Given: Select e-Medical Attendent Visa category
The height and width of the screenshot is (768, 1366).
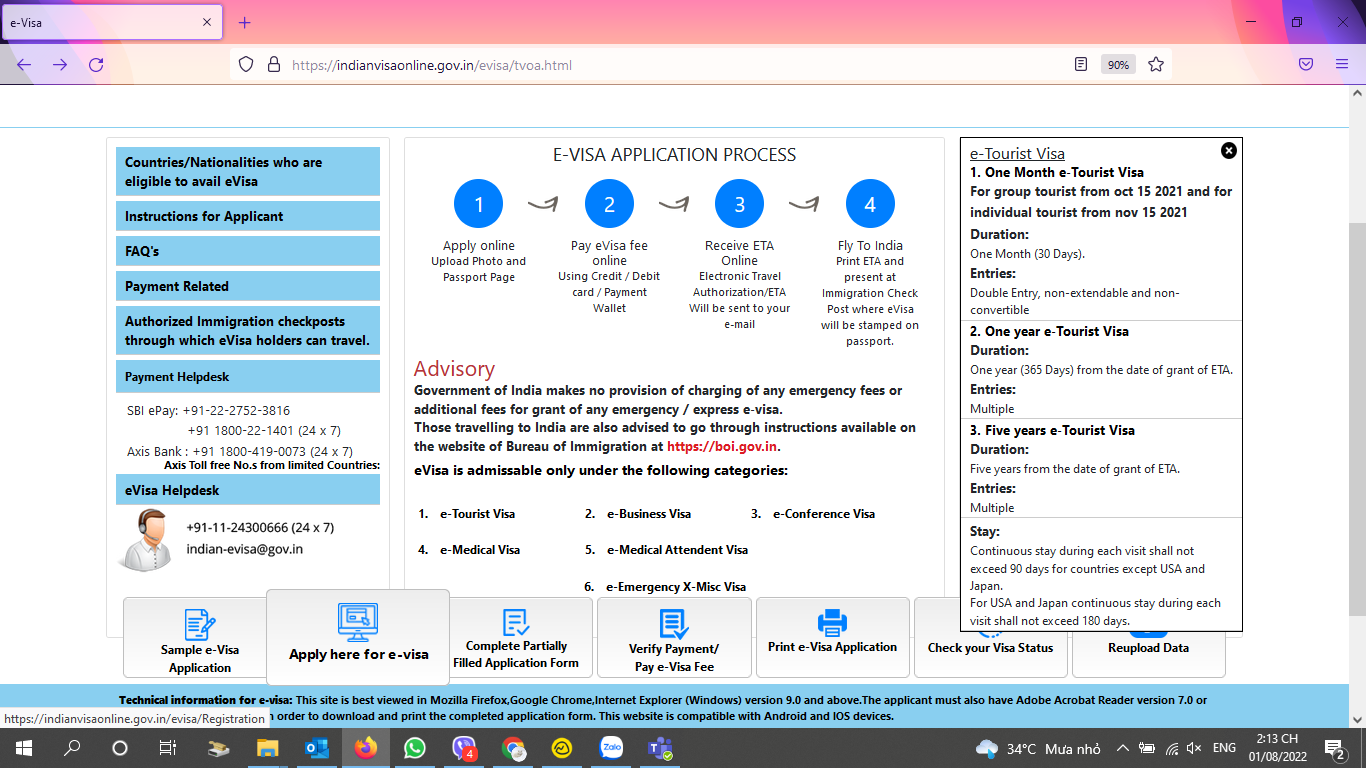Looking at the screenshot, I should click(677, 550).
